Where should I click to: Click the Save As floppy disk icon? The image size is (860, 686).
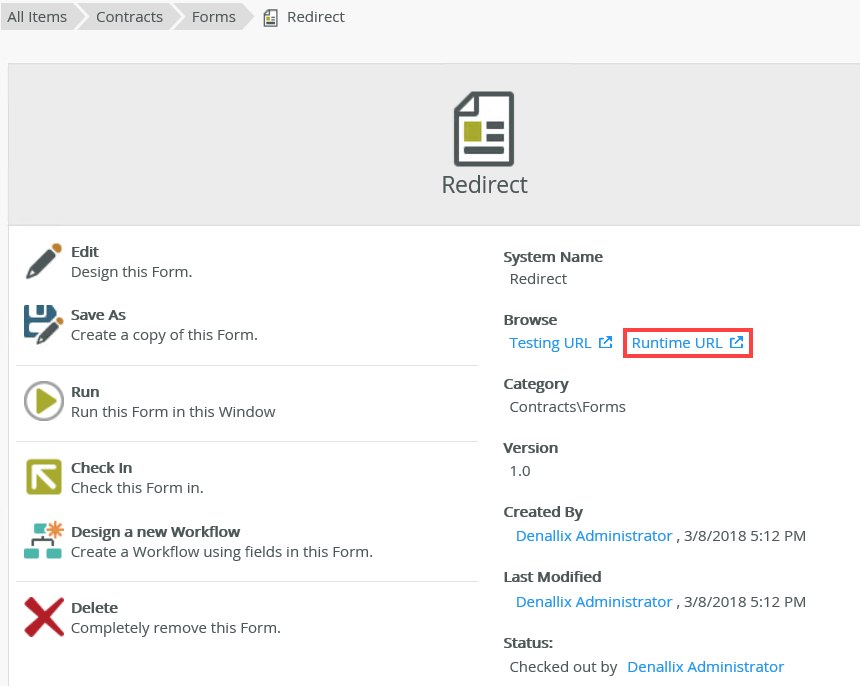pos(43,325)
